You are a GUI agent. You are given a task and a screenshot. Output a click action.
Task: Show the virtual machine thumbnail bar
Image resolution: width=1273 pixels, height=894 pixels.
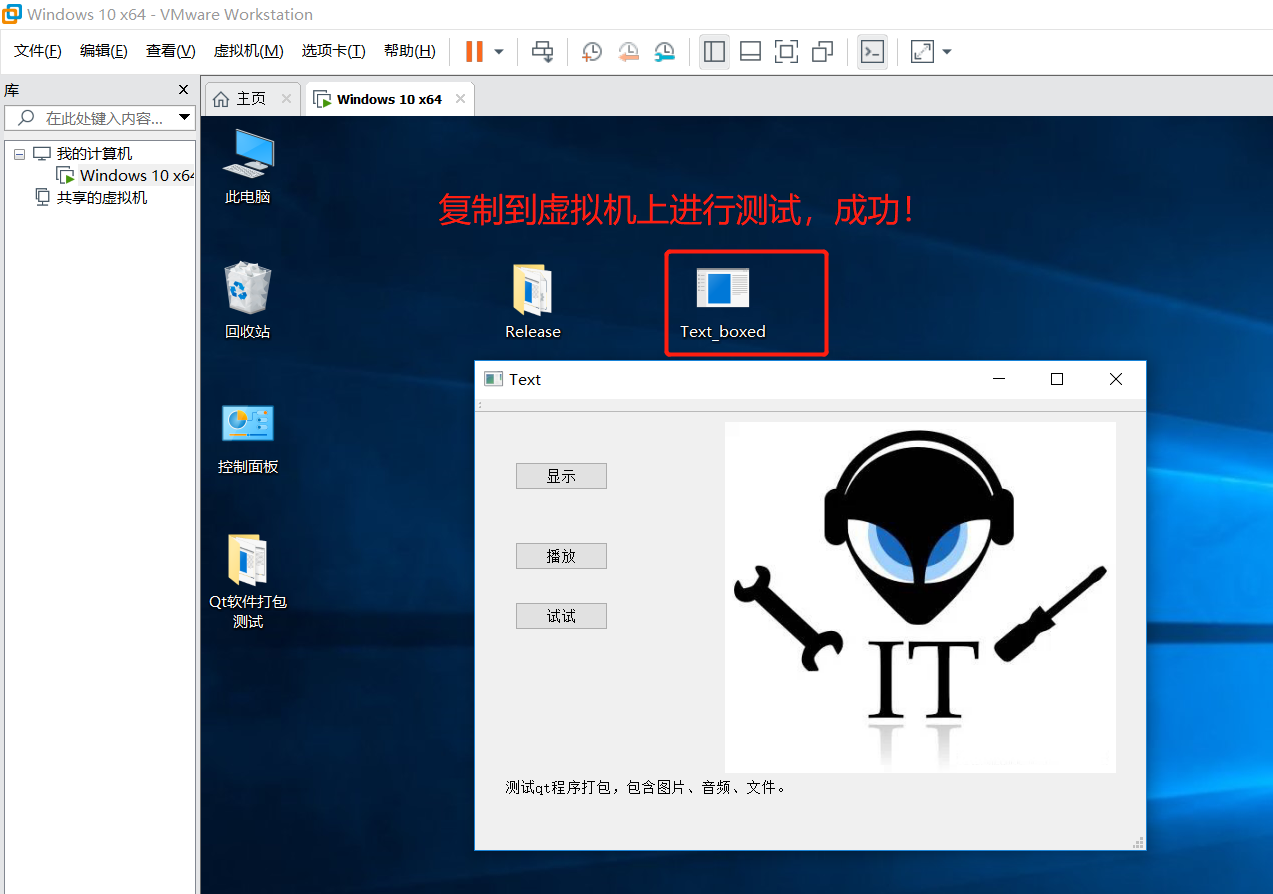(x=750, y=51)
